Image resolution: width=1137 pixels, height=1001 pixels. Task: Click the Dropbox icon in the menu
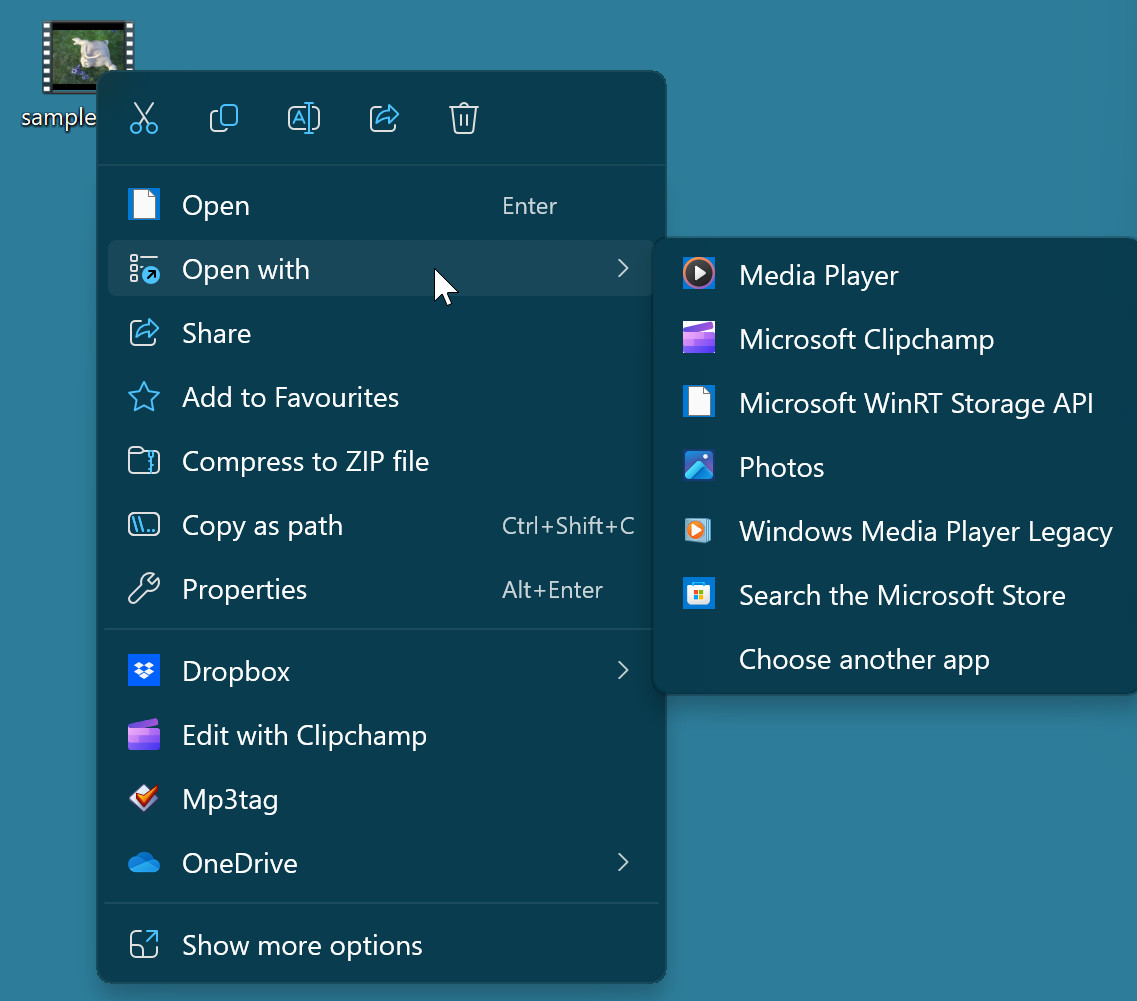144,670
